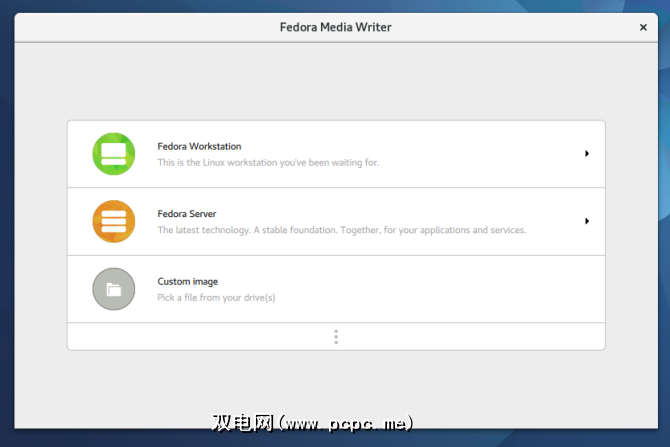Screen dimensions: 670x447
Task: Expand the Fedora Server arrow
Action: tap(587, 221)
